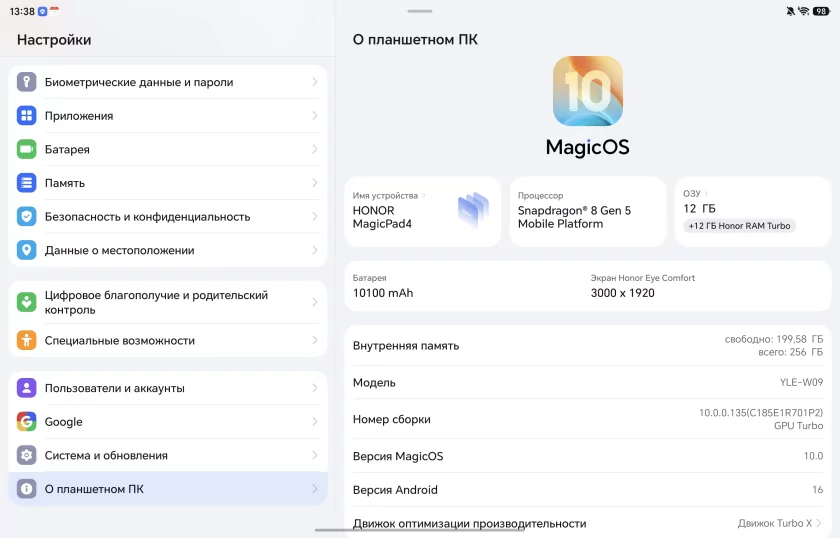The image size is (840, 538).
Task: Tap the +12 ГБ Honor RAM Turbo badge
Action: coord(739,226)
